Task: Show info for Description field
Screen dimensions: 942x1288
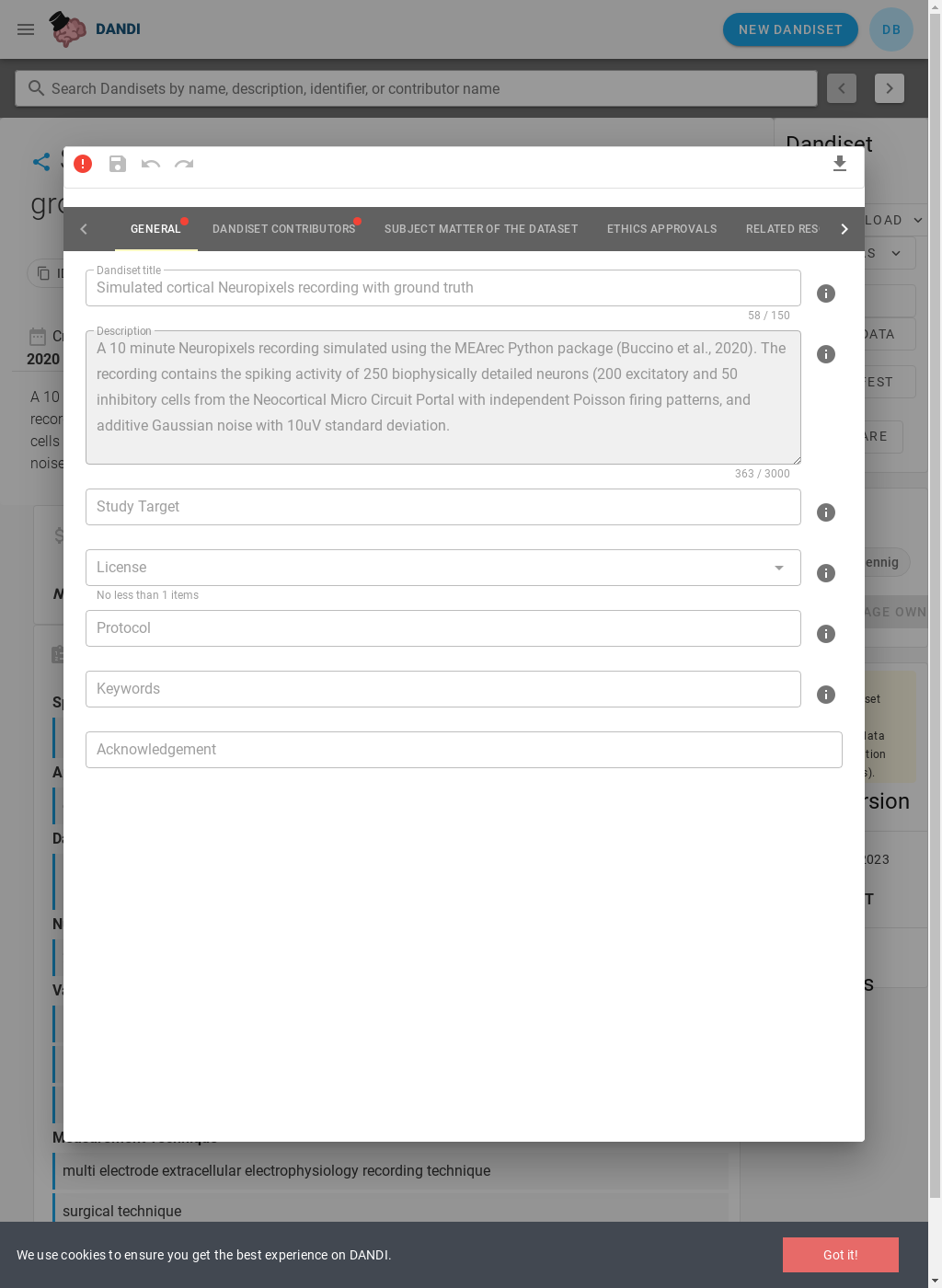Action: 826,354
